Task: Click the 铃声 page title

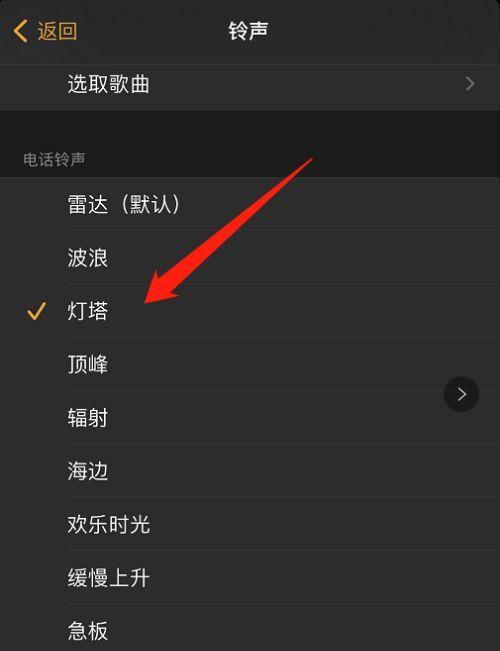Action: [248, 31]
